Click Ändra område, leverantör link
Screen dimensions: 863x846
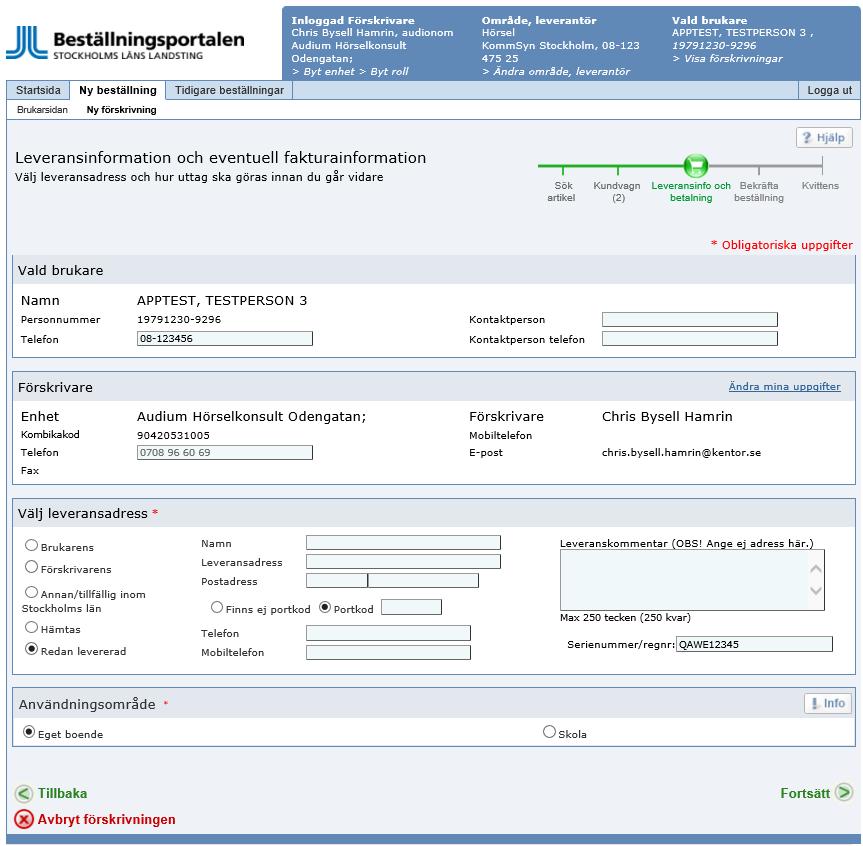pos(556,72)
